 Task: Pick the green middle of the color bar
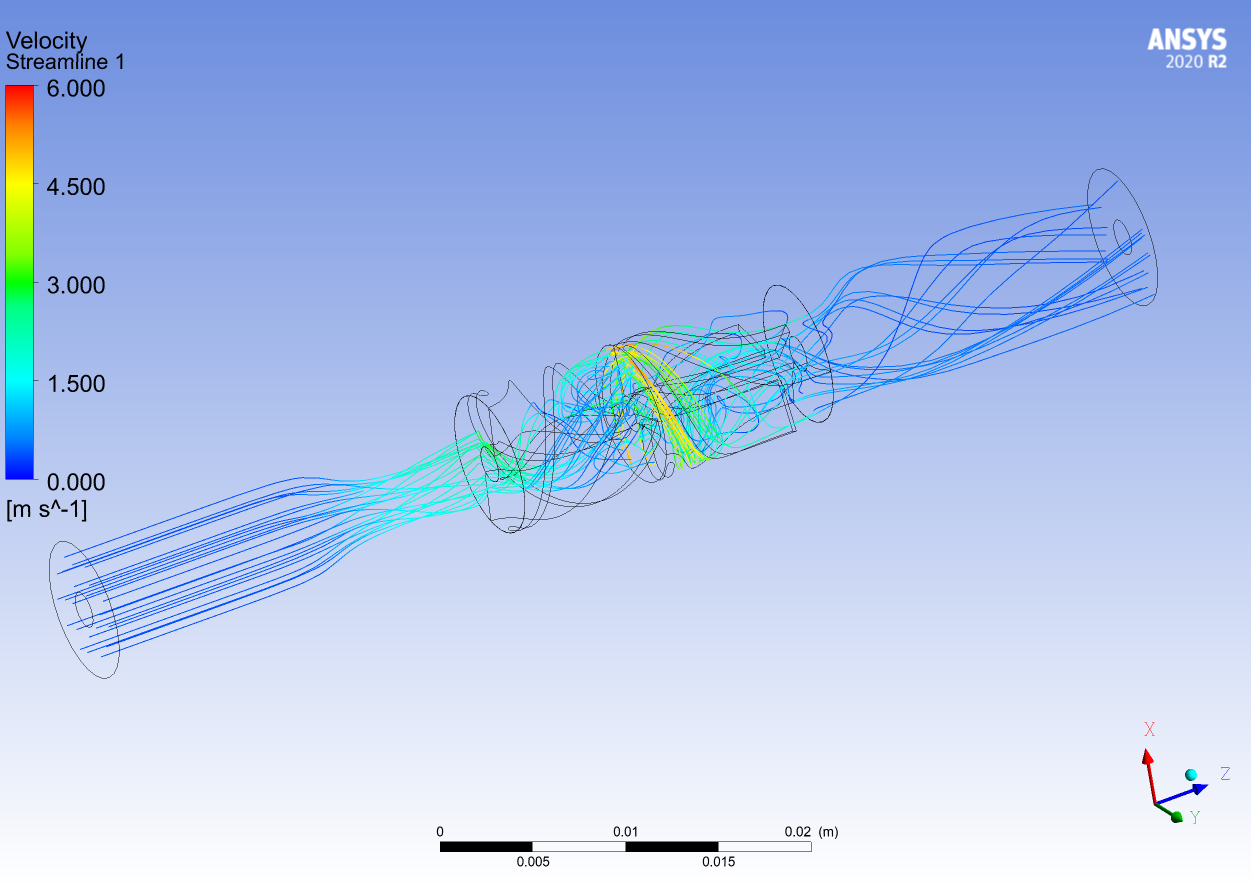20,285
